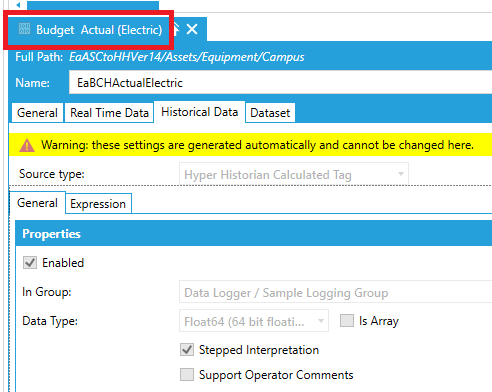The image size is (492, 392).
Task: Open the Source type dropdown
Action: pos(294,174)
